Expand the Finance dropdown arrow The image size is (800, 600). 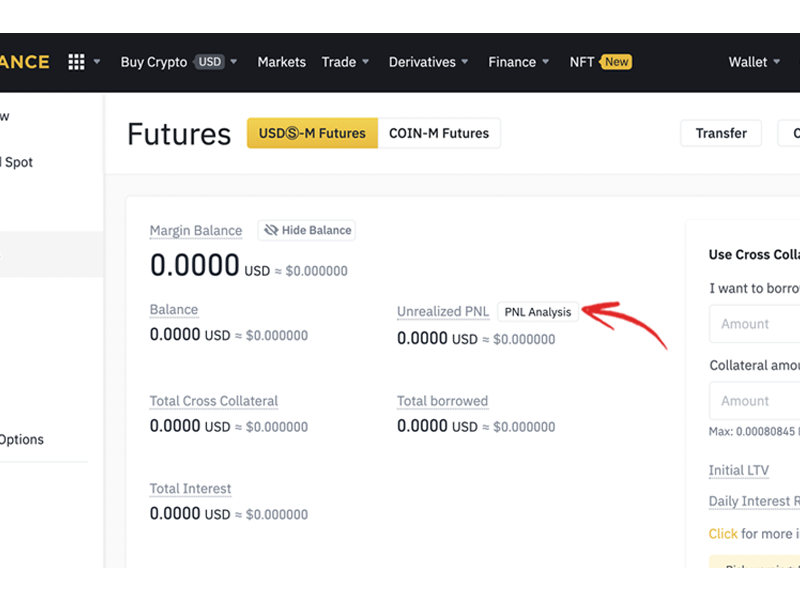(545, 62)
